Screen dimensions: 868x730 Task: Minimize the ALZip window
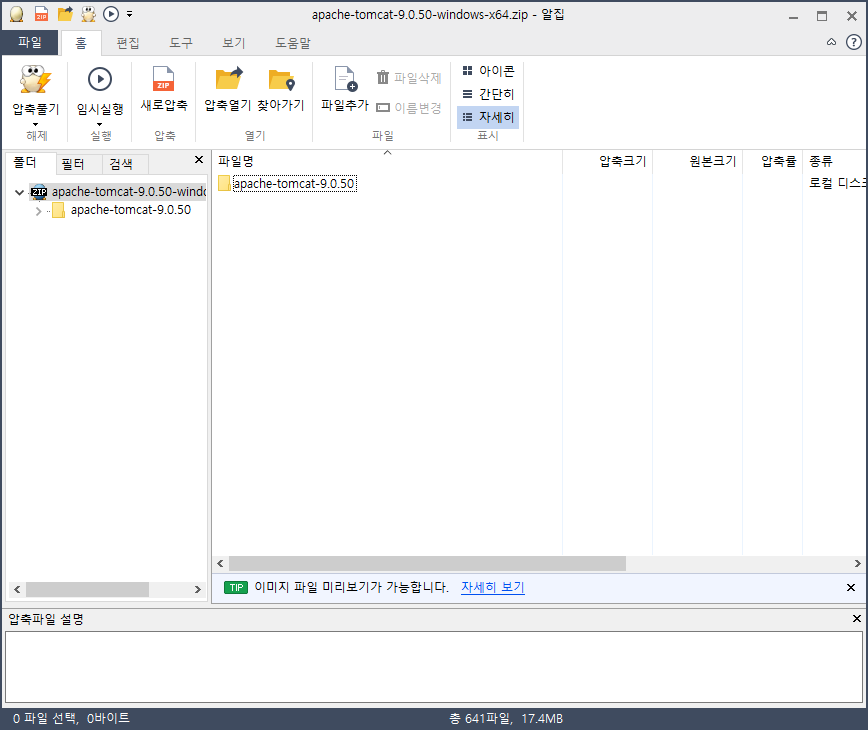(x=793, y=17)
